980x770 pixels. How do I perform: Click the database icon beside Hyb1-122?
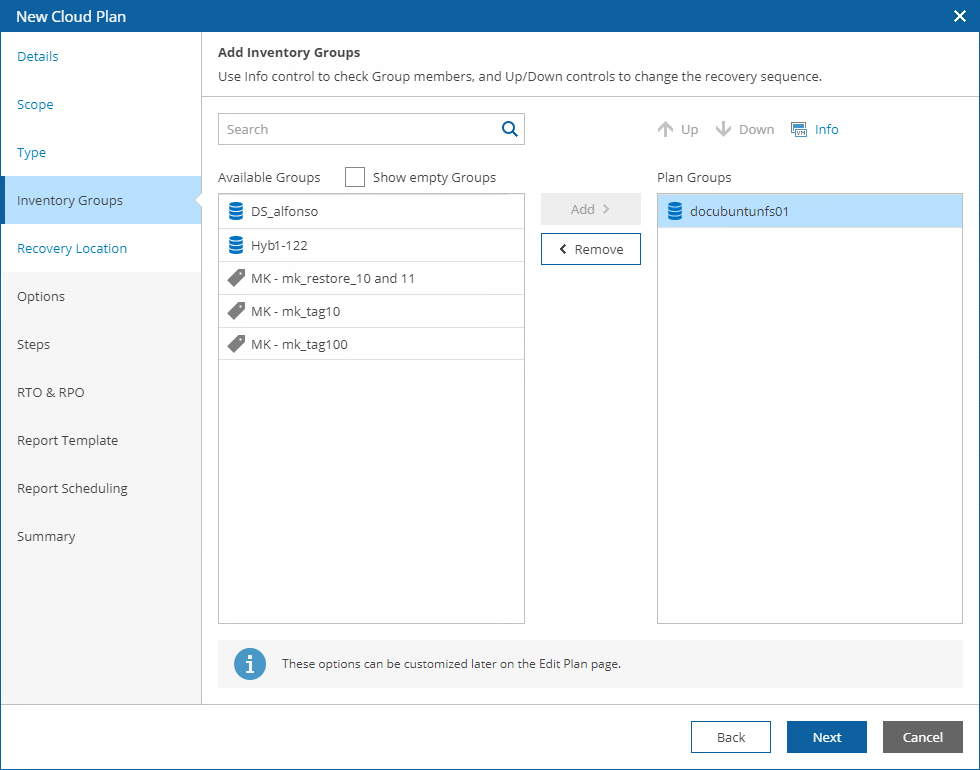pos(237,244)
